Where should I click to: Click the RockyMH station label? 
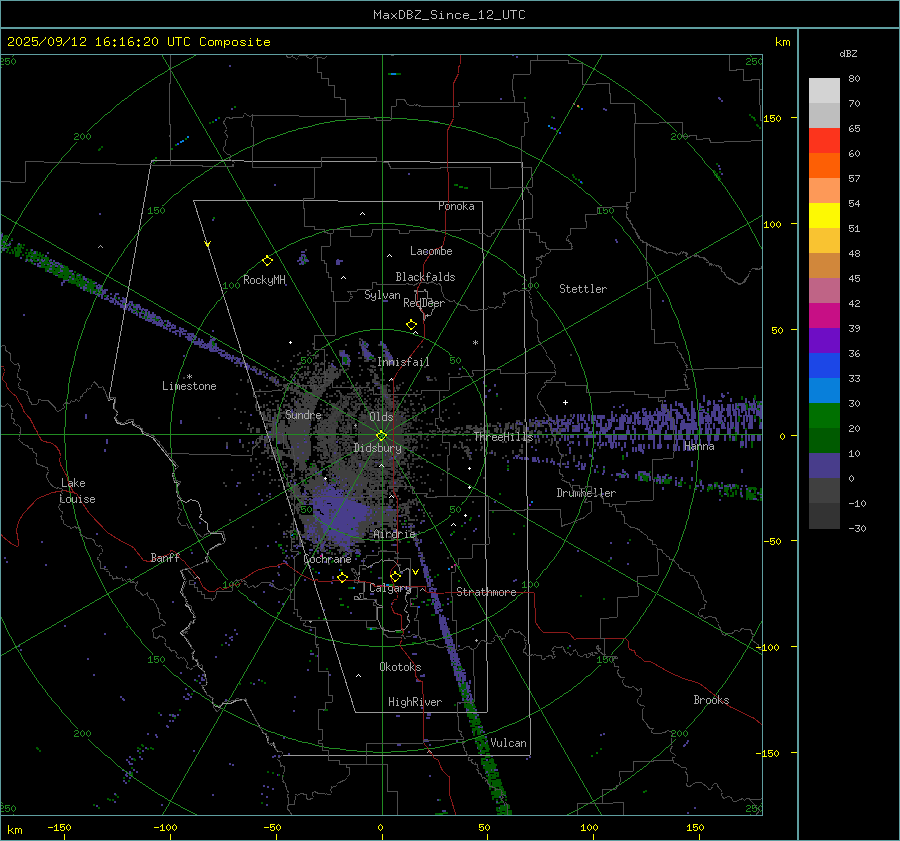tap(264, 280)
